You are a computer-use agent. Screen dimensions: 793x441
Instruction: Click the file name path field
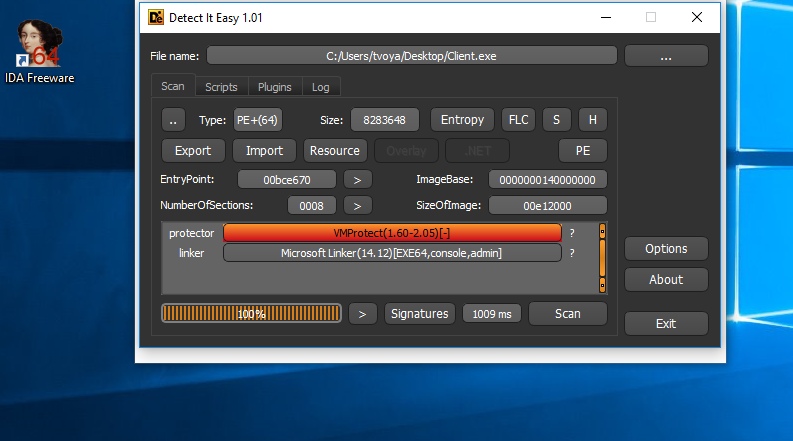point(412,56)
